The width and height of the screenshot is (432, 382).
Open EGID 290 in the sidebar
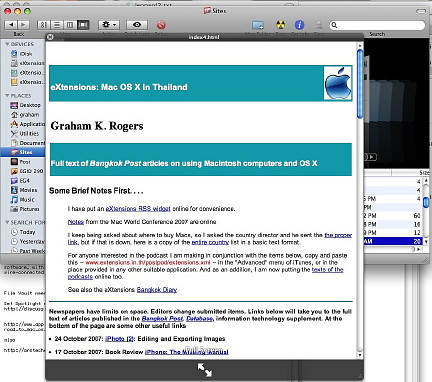(27, 171)
